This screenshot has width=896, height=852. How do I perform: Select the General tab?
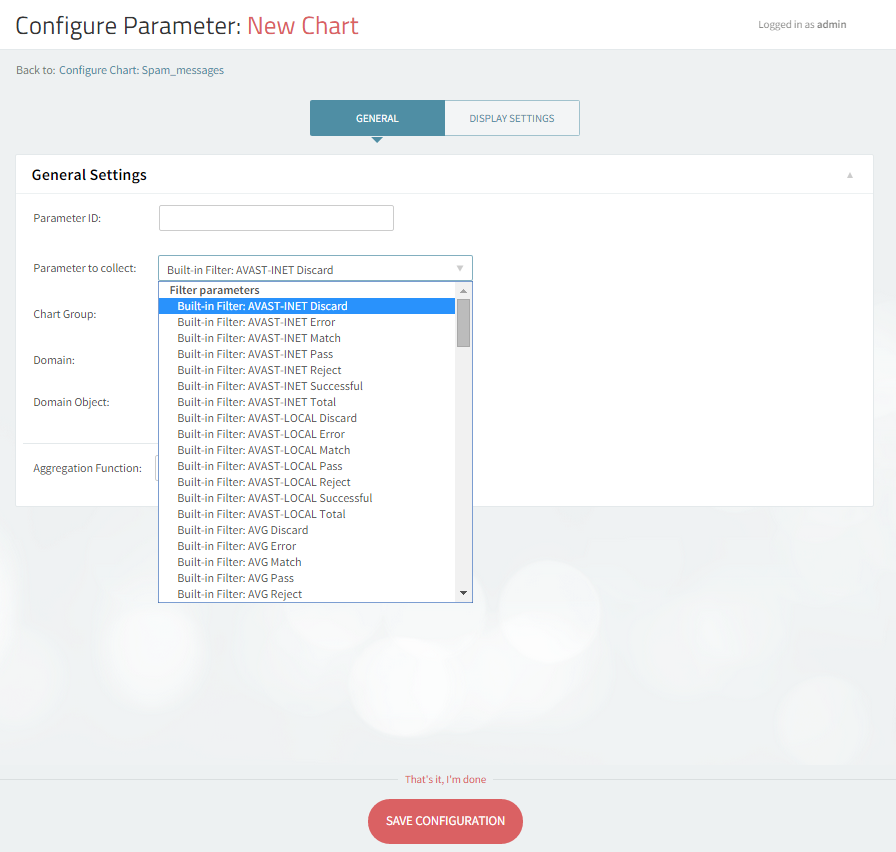pyautogui.click(x=377, y=118)
